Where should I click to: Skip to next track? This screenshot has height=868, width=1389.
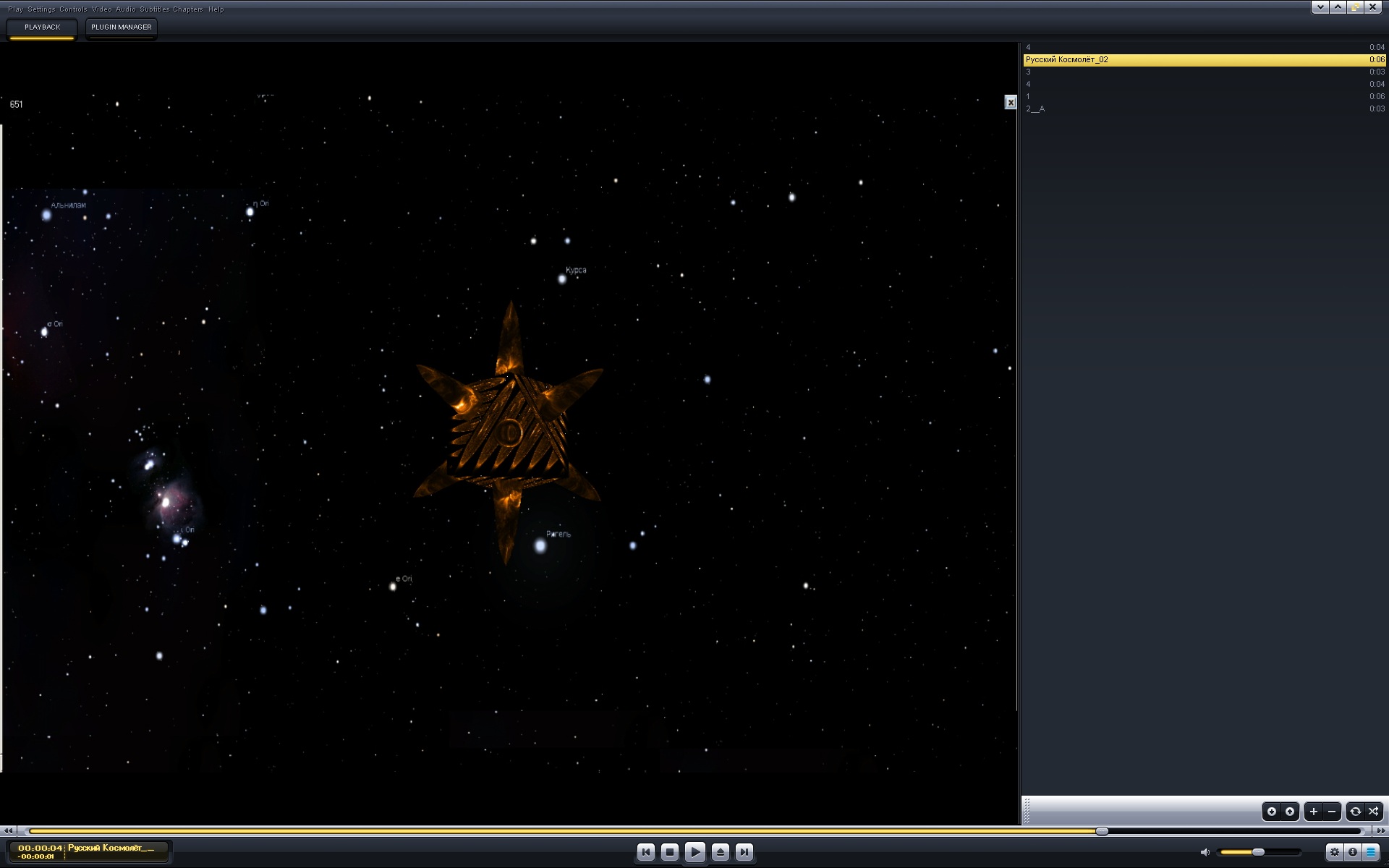pyautogui.click(x=744, y=852)
